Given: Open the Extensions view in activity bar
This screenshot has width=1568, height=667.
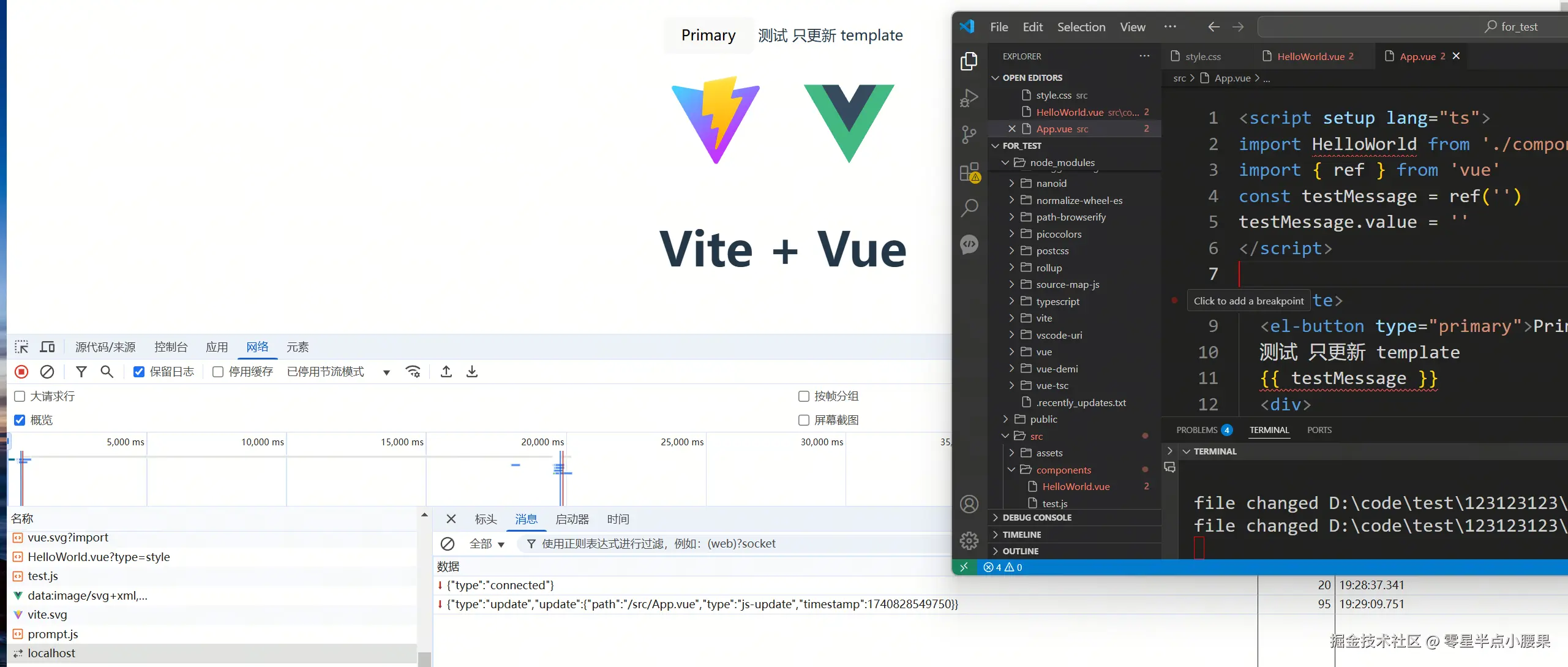Looking at the screenshot, I should click(x=969, y=172).
